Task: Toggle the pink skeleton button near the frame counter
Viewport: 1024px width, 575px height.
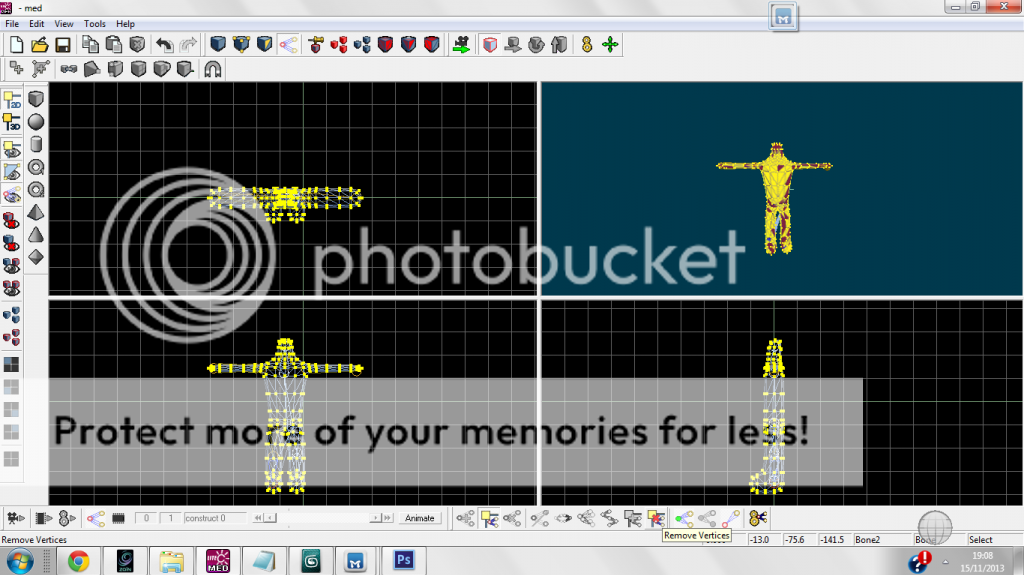Action: pos(96,518)
